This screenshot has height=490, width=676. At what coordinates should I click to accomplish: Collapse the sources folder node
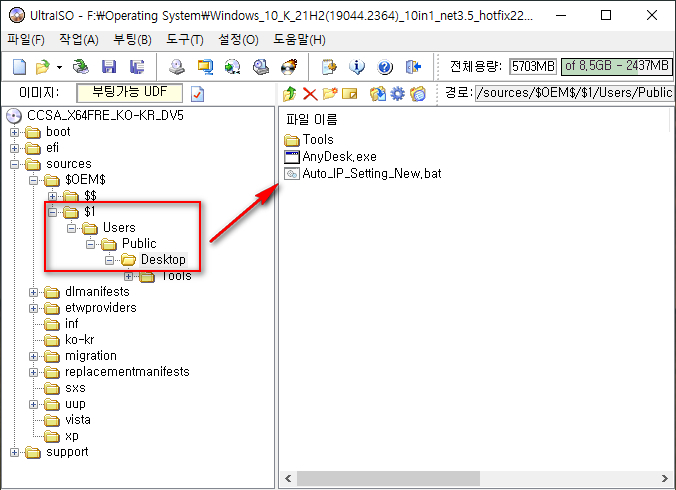tap(15, 164)
